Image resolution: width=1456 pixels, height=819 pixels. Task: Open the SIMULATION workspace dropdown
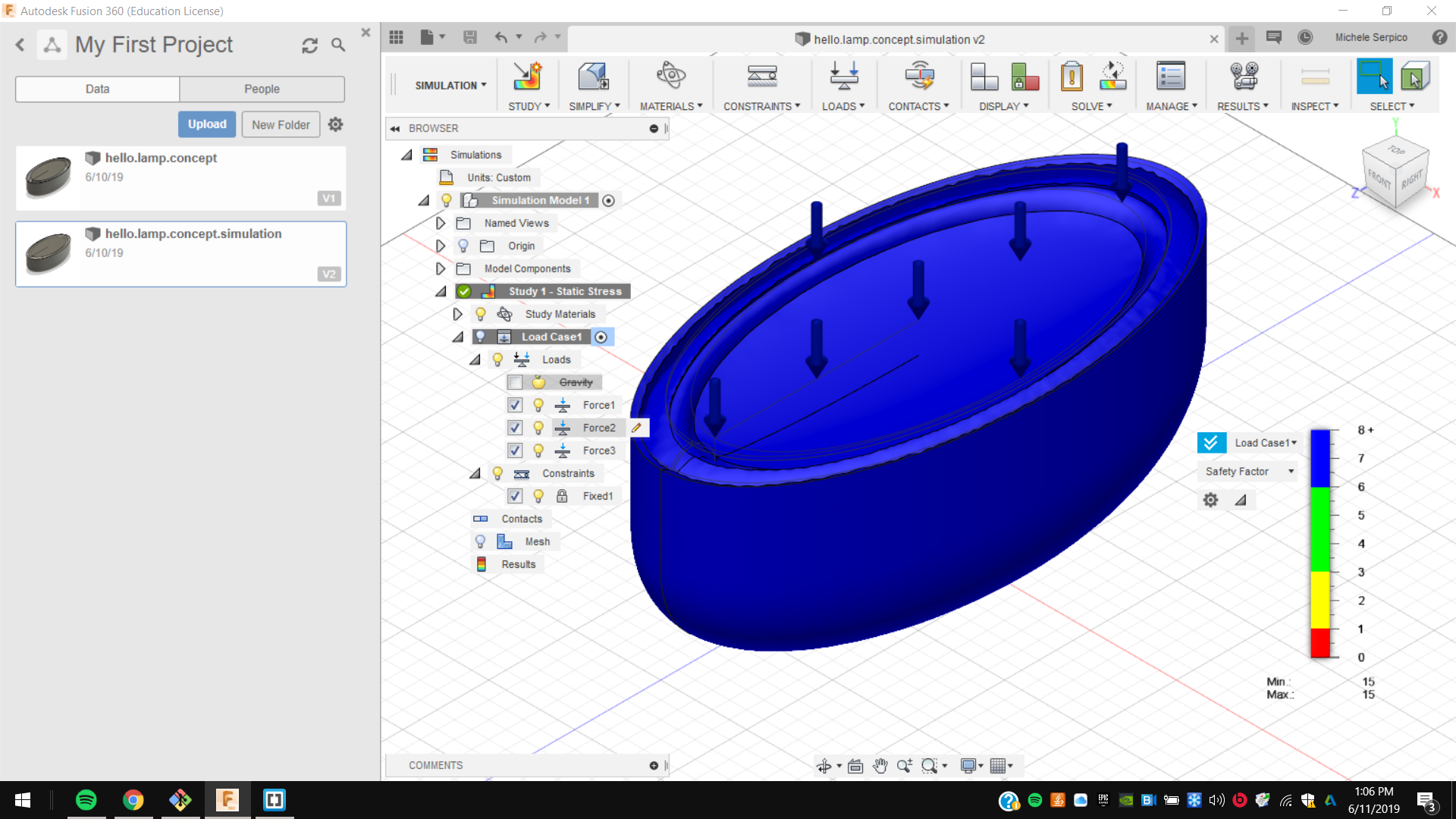(450, 85)
